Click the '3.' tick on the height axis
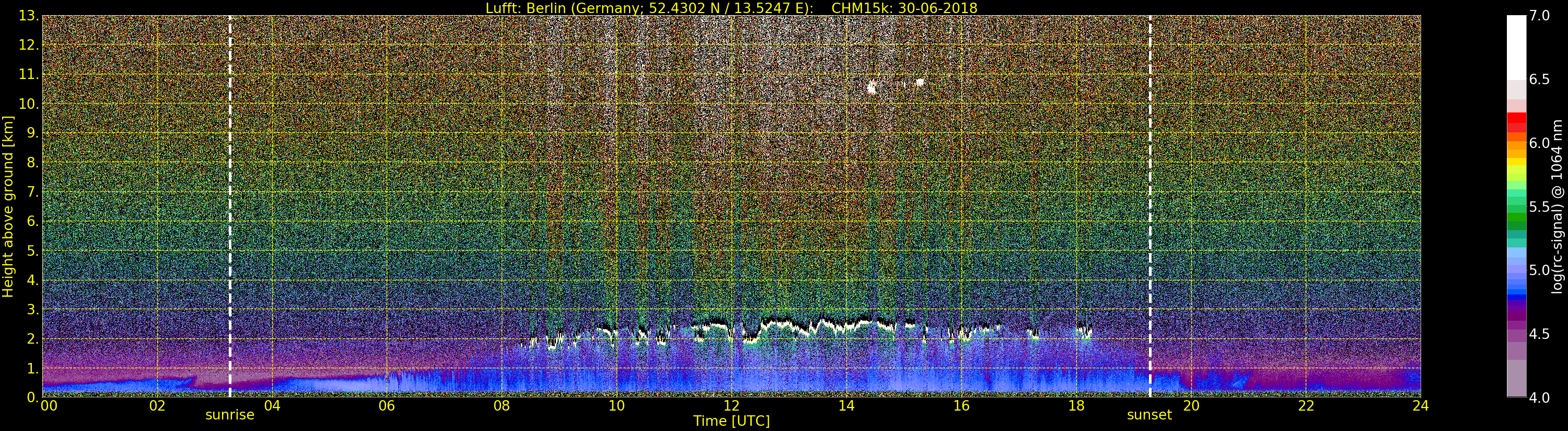This screenshot has height=431, width=1568. [33, 310]
